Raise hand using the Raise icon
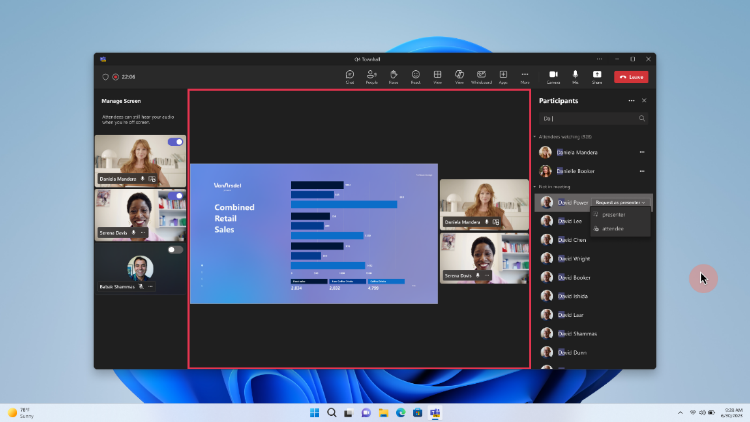Screen dimensions: 750x422 coord(394,75)
